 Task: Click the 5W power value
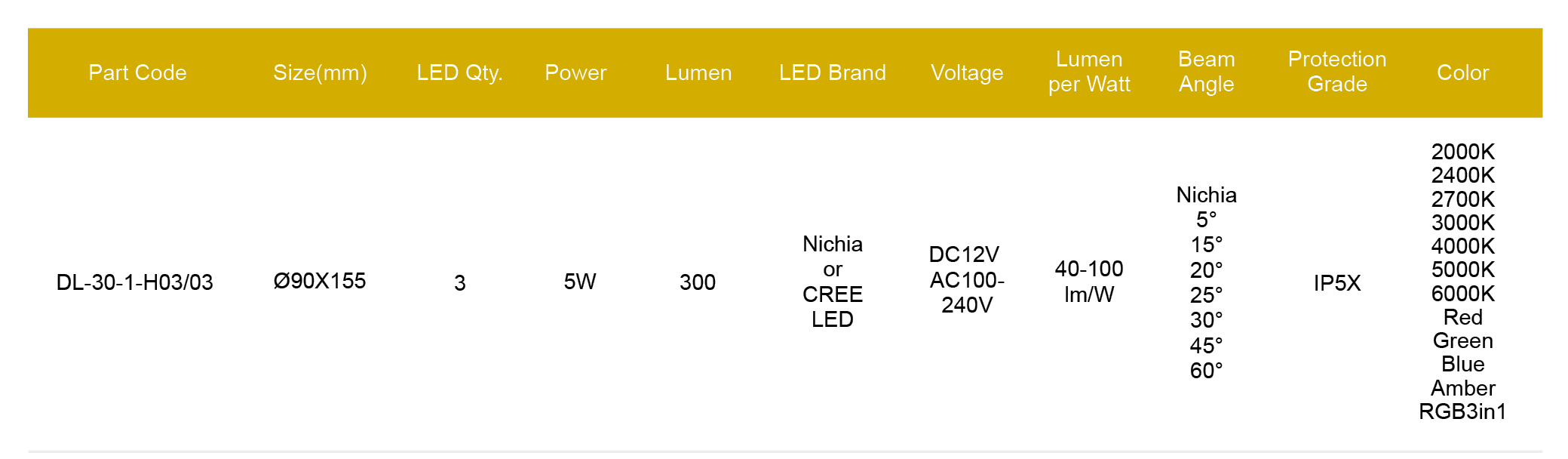tap(580, 282)
